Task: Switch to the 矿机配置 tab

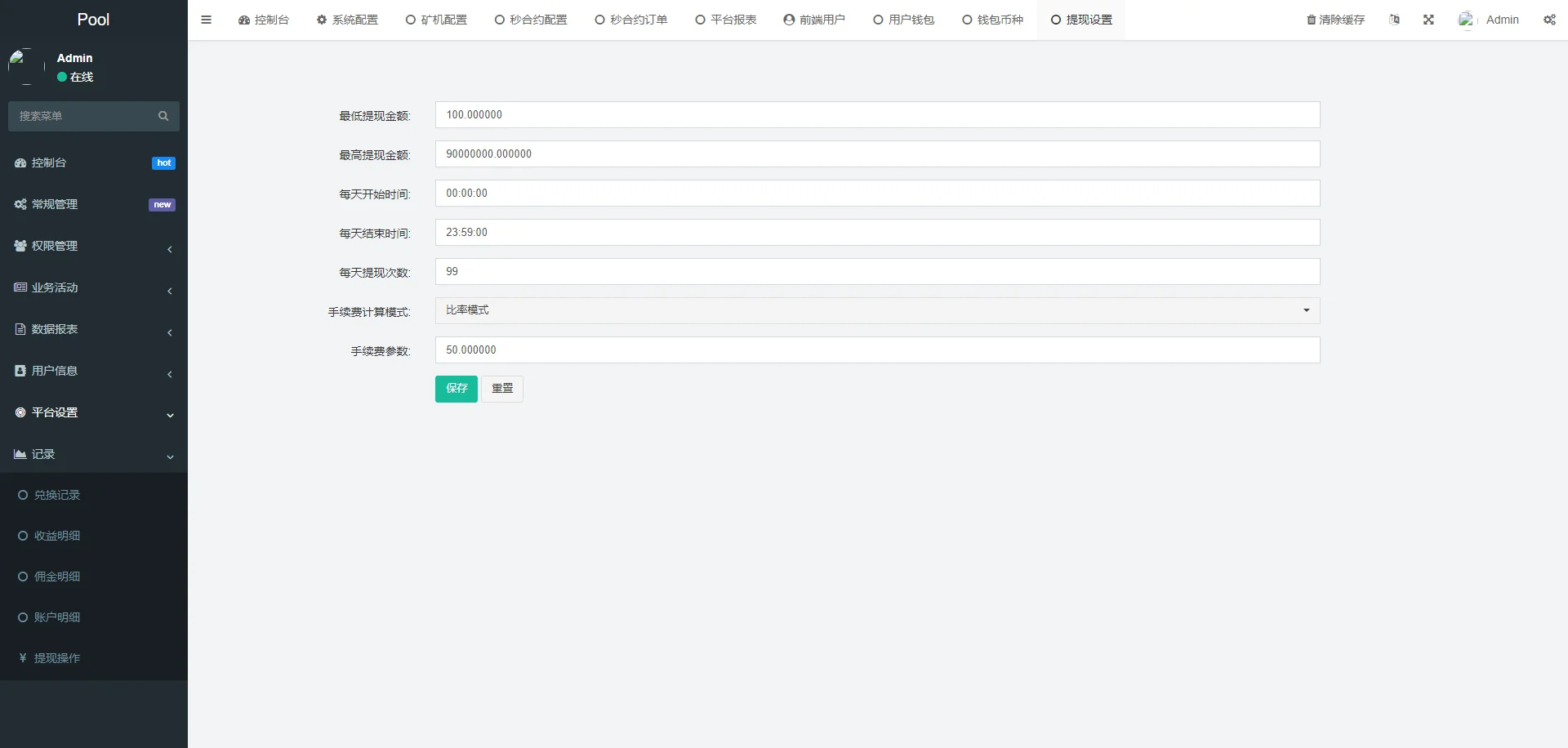Action: point(436,20)
